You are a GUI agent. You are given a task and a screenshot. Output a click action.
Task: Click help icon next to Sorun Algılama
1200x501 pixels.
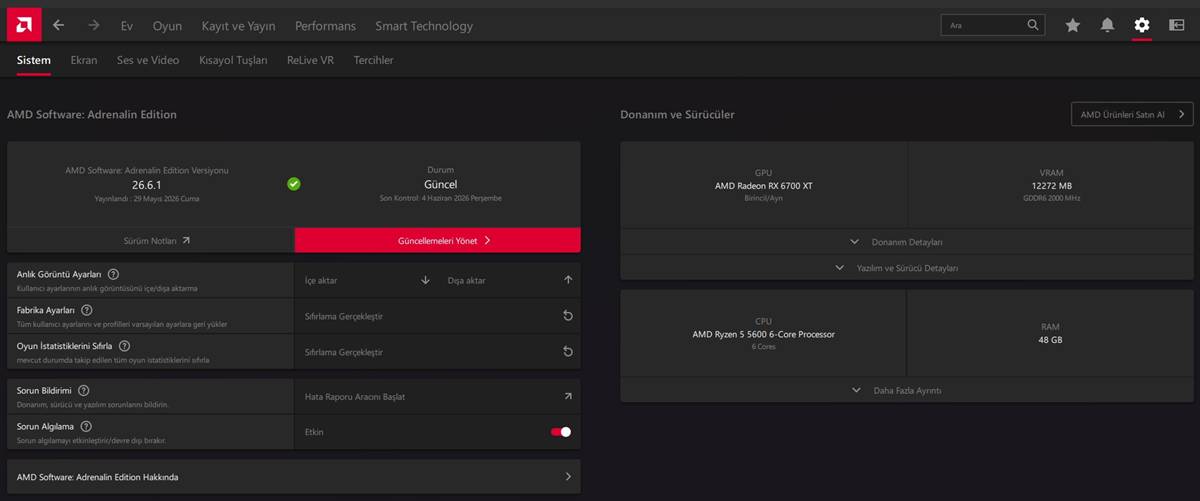click(85, 426)
